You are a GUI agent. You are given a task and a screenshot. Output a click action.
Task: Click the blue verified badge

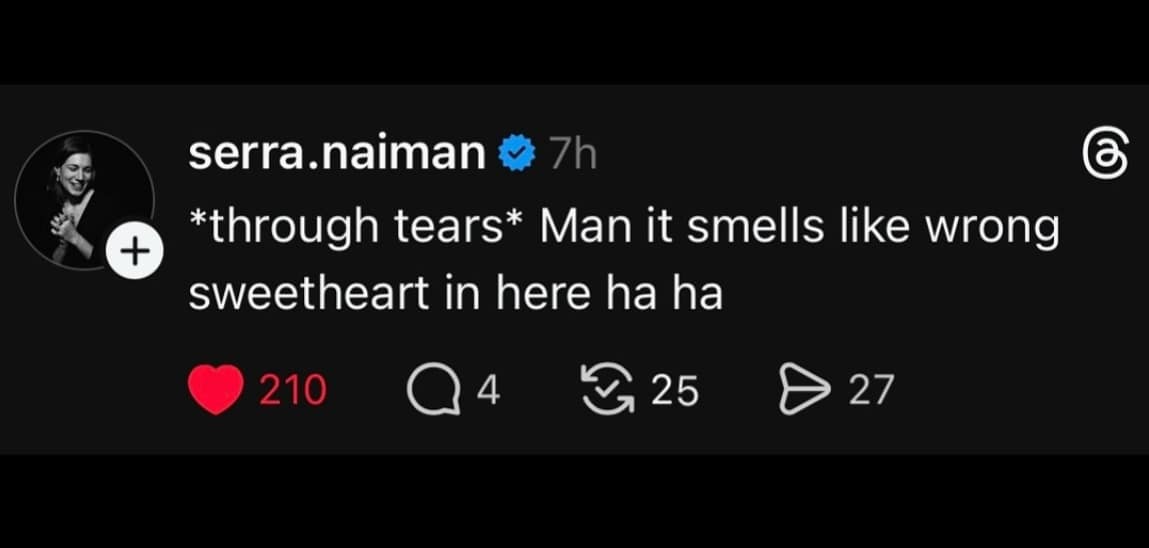(518, 155)
